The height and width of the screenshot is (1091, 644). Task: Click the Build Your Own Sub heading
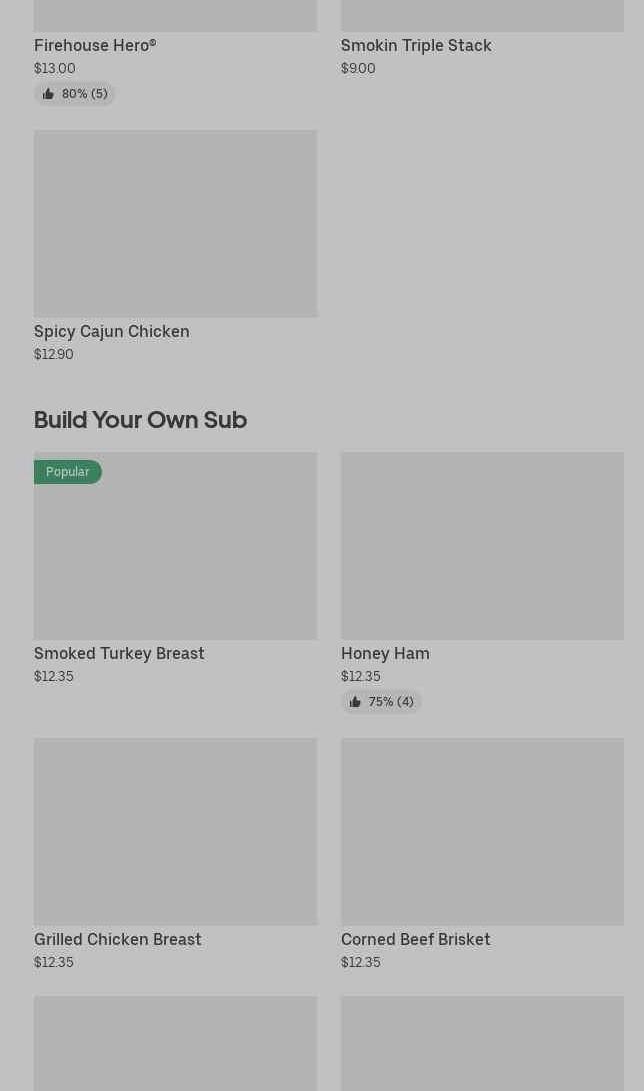coord(140,419)
